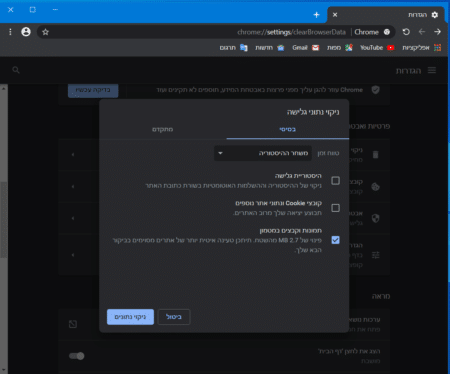Bookmark this page with the star icon

click(46, 32)
